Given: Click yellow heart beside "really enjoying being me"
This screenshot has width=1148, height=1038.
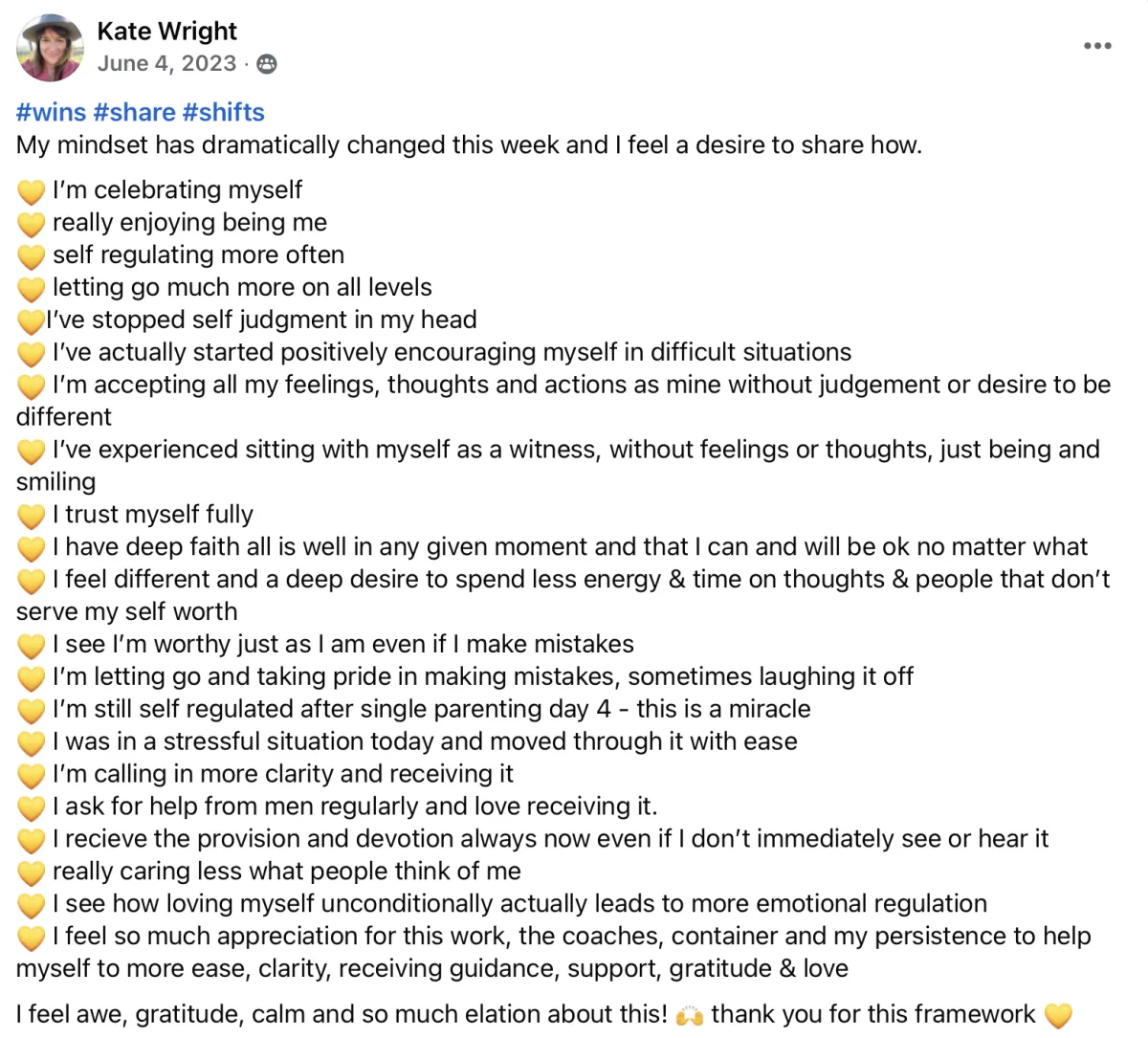Looking at the screenshot, I should (31, 224).
